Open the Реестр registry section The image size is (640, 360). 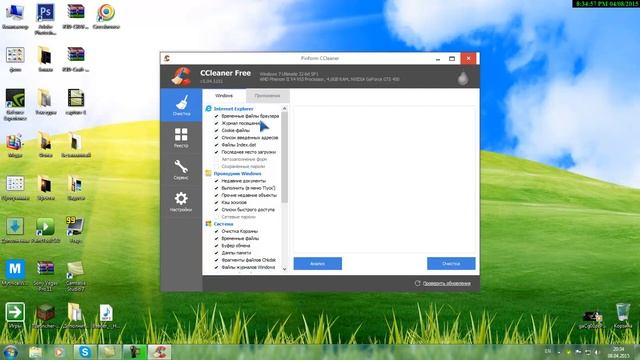(x=181, y=138)
